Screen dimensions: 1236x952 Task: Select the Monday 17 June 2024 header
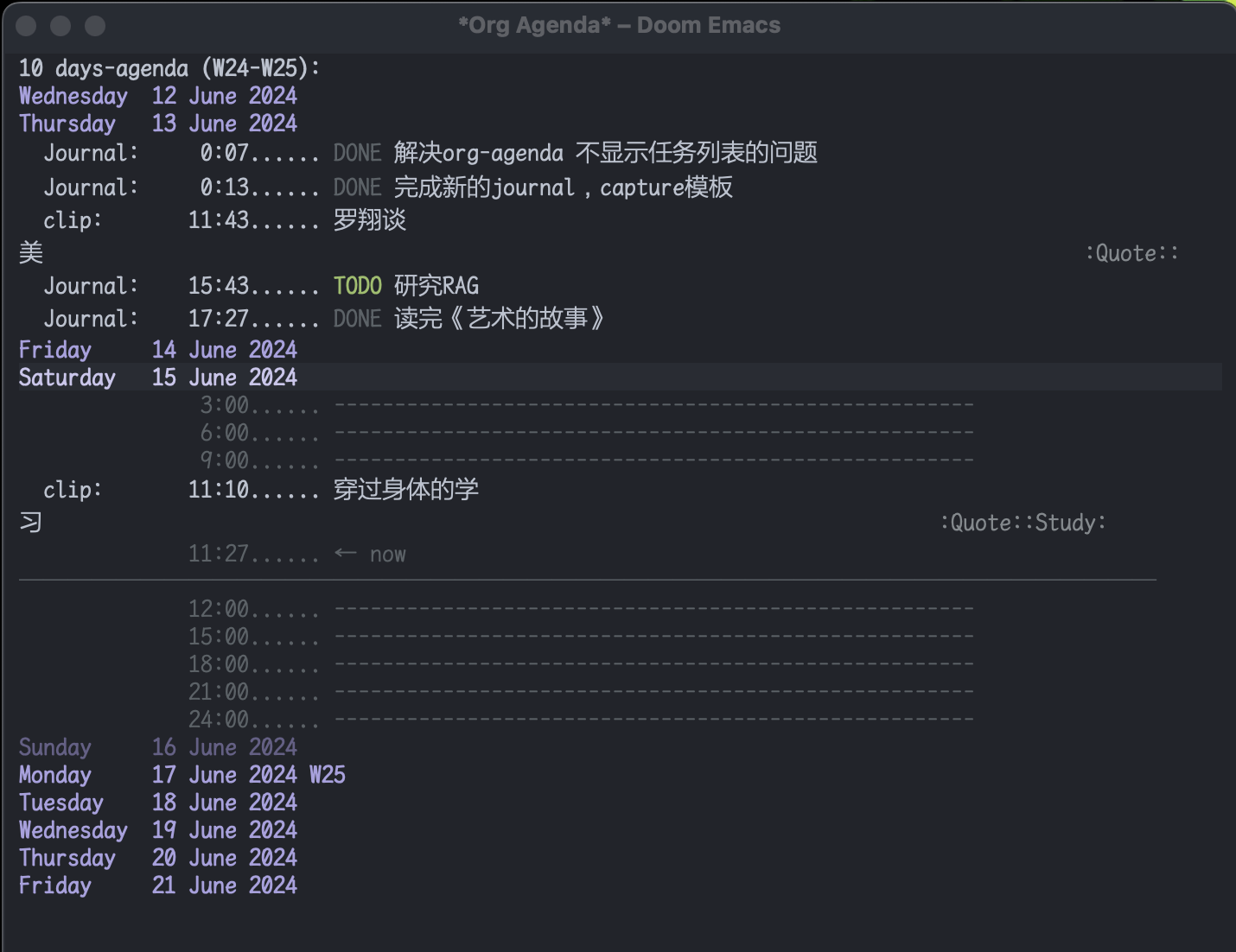(x=157, y=775)
